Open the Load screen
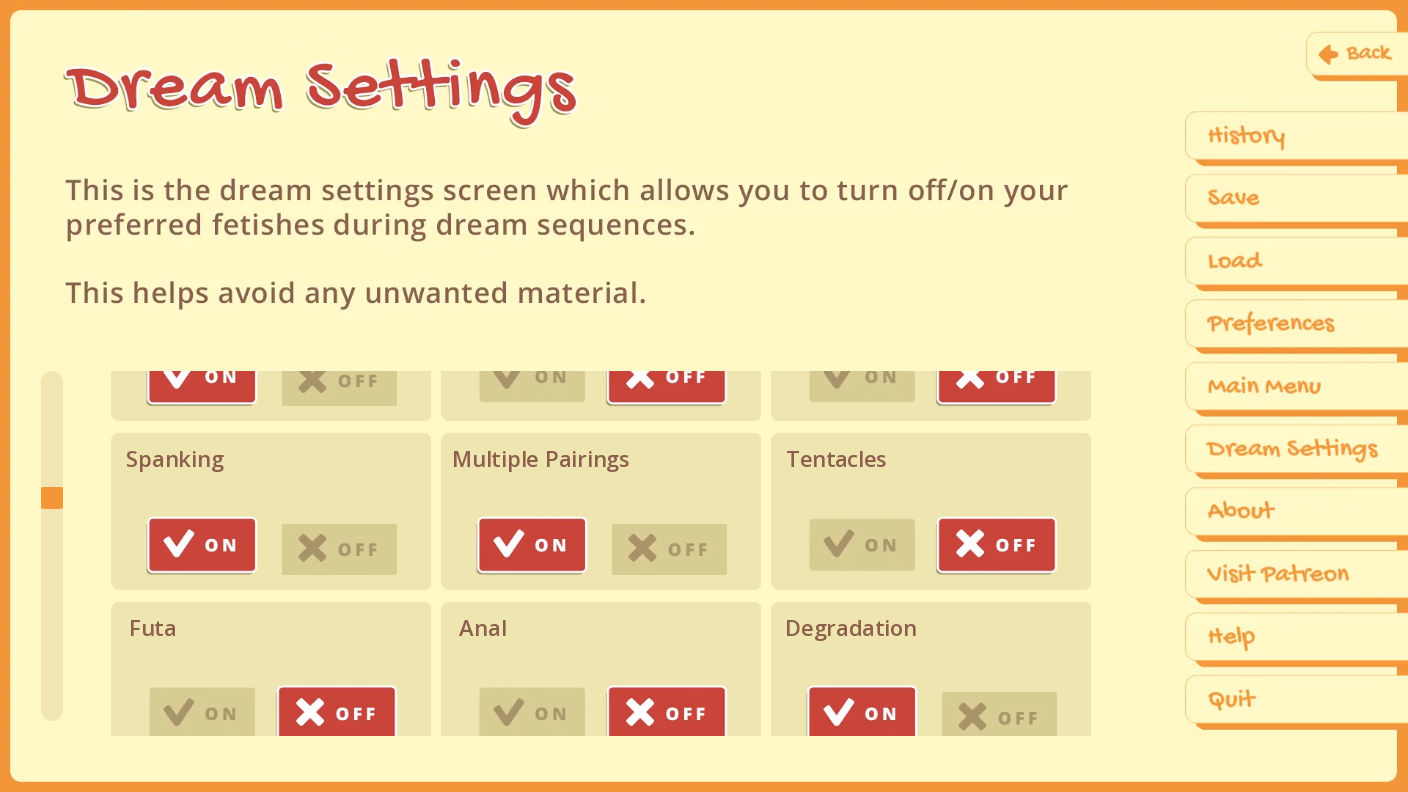 point(1235,261)
